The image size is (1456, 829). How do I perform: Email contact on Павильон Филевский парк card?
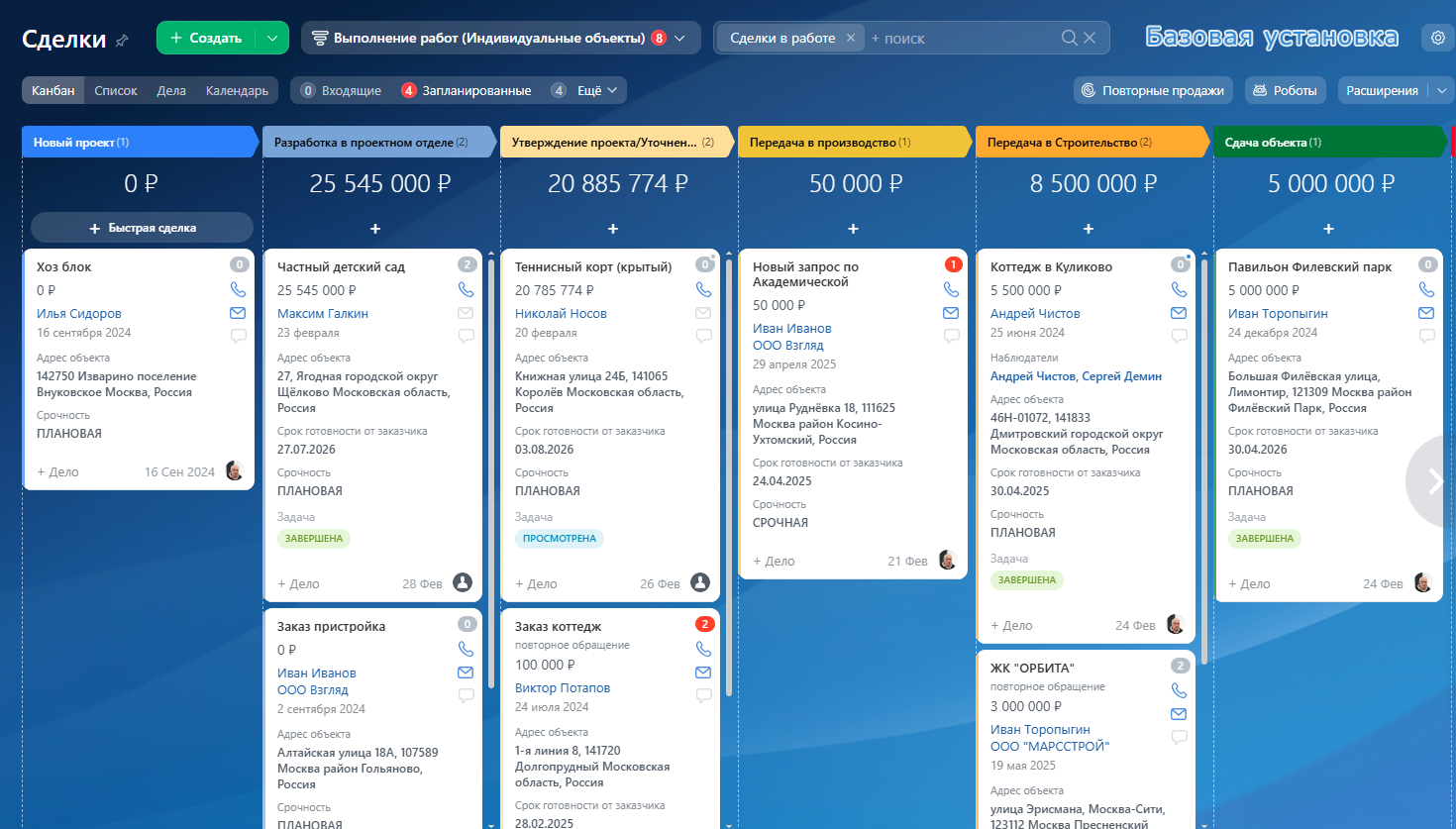click(1426, 313)
